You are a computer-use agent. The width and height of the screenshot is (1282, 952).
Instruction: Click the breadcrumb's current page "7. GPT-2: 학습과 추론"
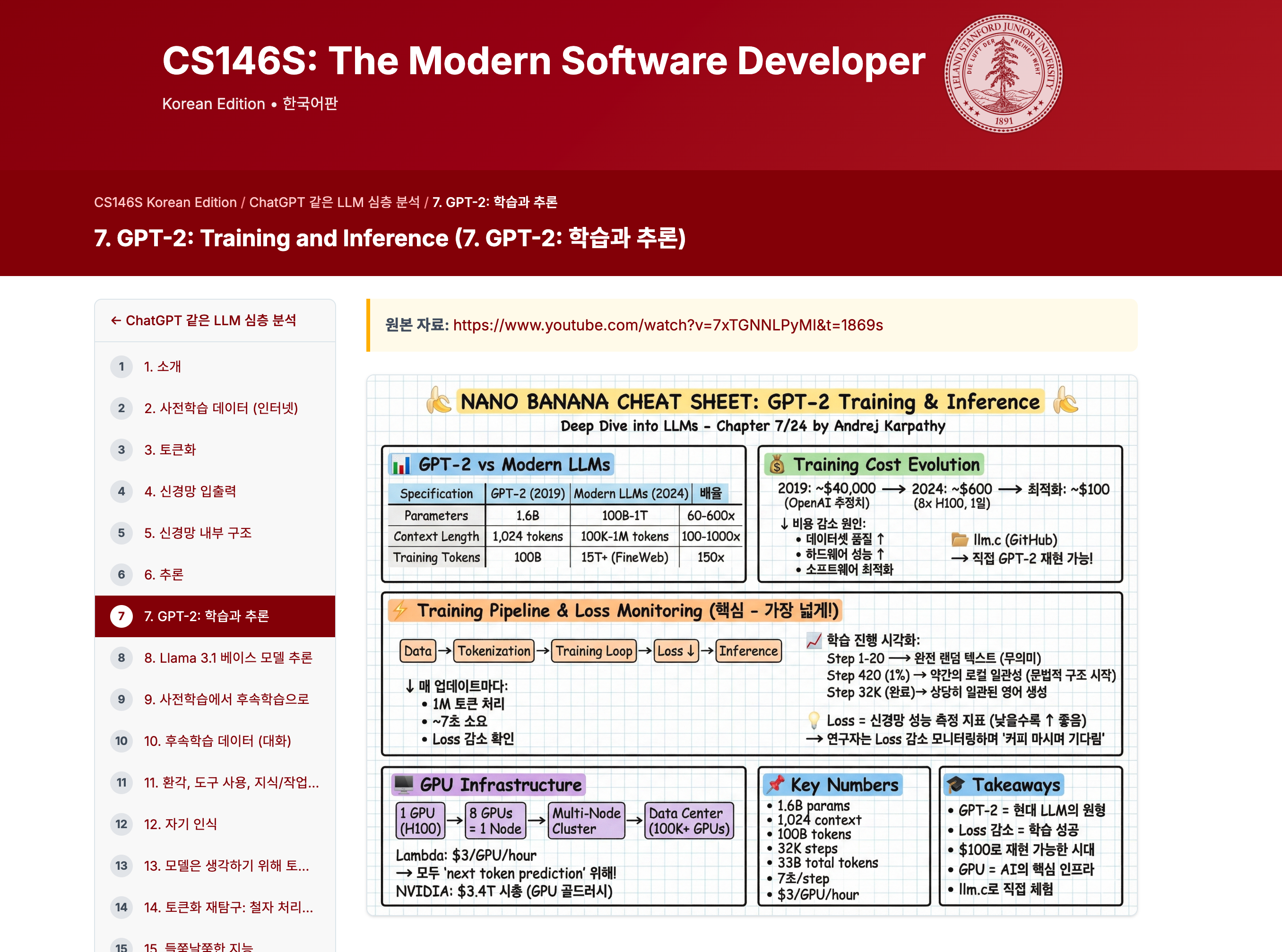pyautogui.click(x=495, y=202)
